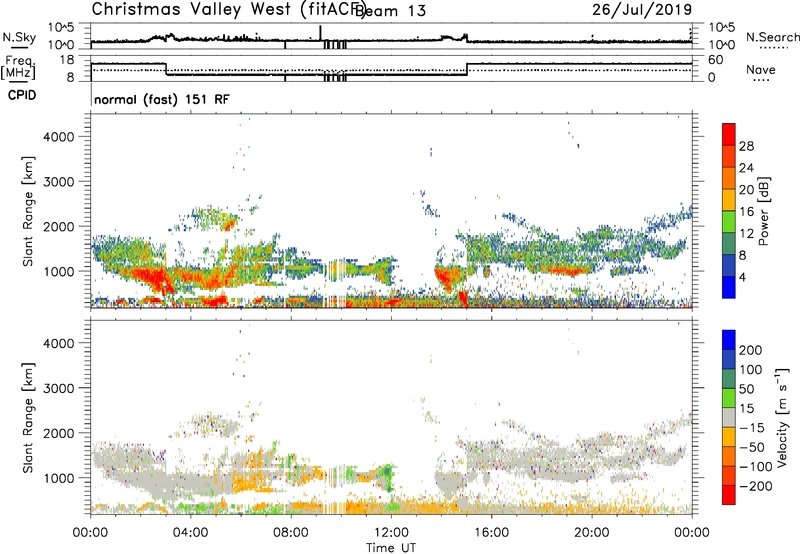800x554 pixels.
Task: Click the 'CPID' row label
Action: pos(22,95)
